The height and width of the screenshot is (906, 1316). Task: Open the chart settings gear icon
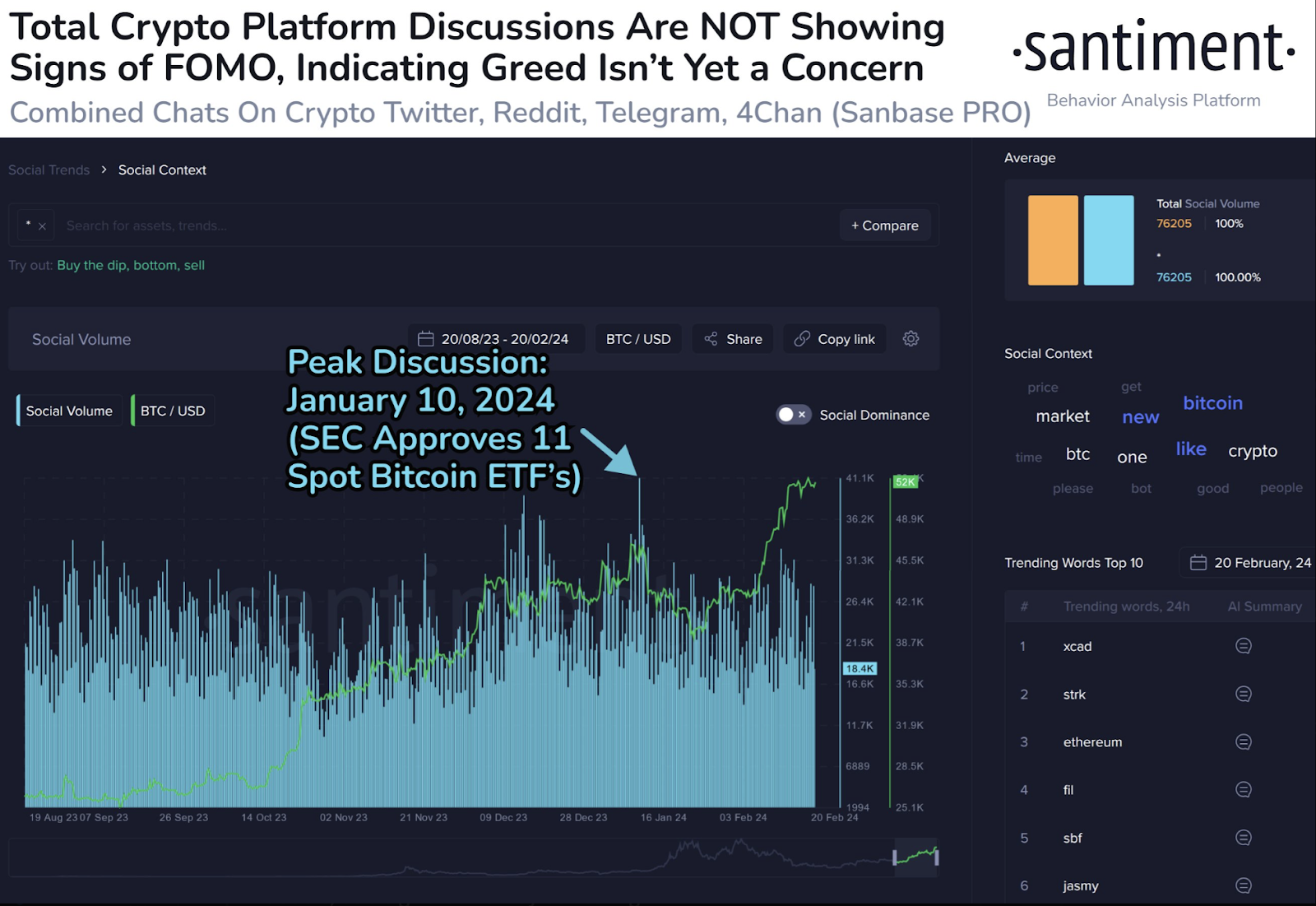coord(911,339)
